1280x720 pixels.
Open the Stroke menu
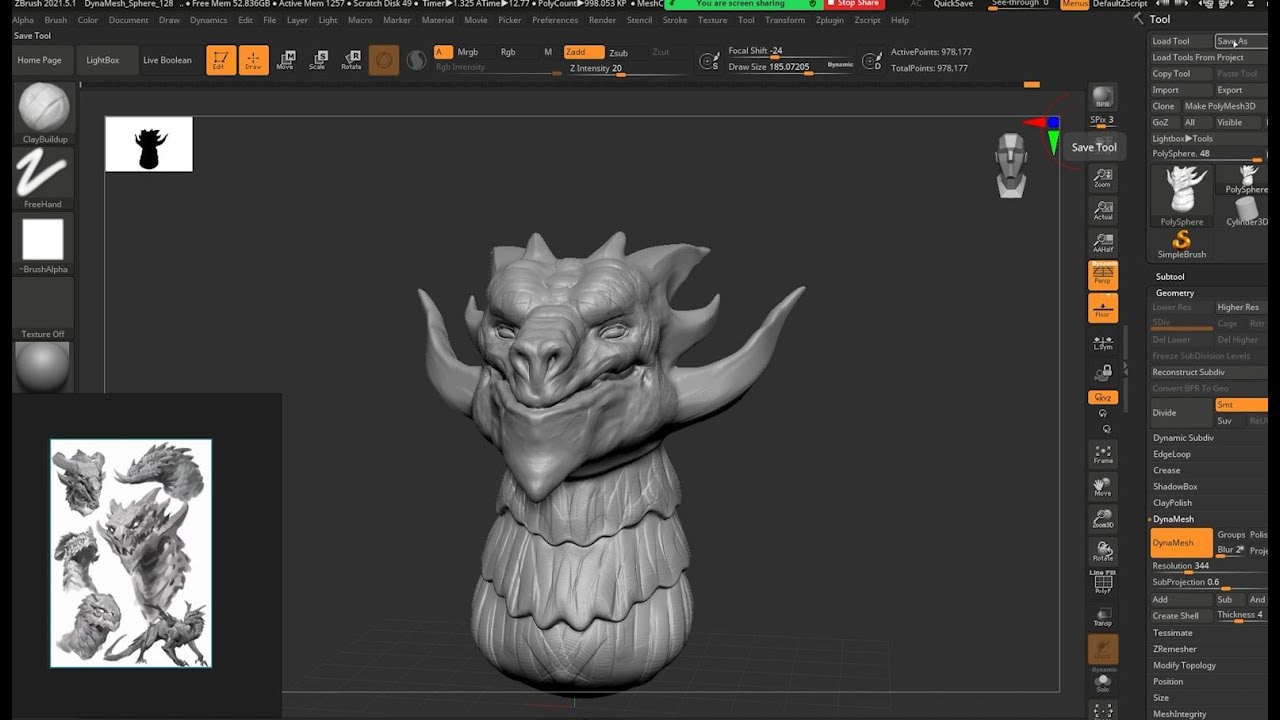point(675,20)
